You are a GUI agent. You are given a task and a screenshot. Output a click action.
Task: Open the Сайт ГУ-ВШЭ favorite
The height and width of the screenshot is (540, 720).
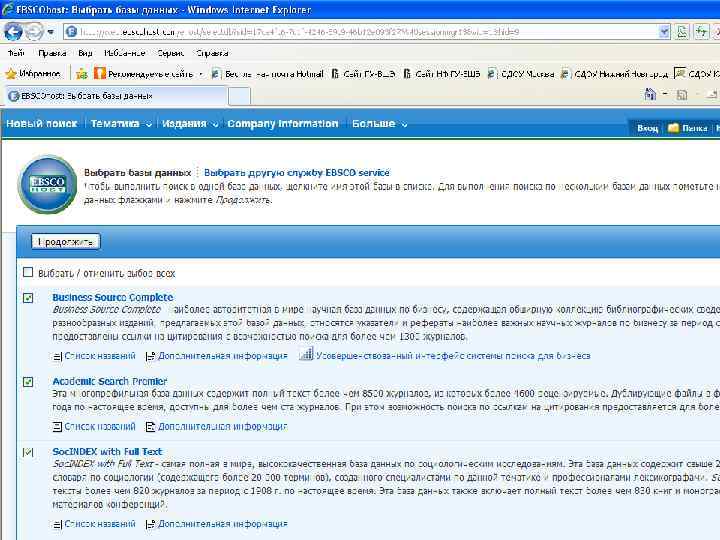pos(363,73)
